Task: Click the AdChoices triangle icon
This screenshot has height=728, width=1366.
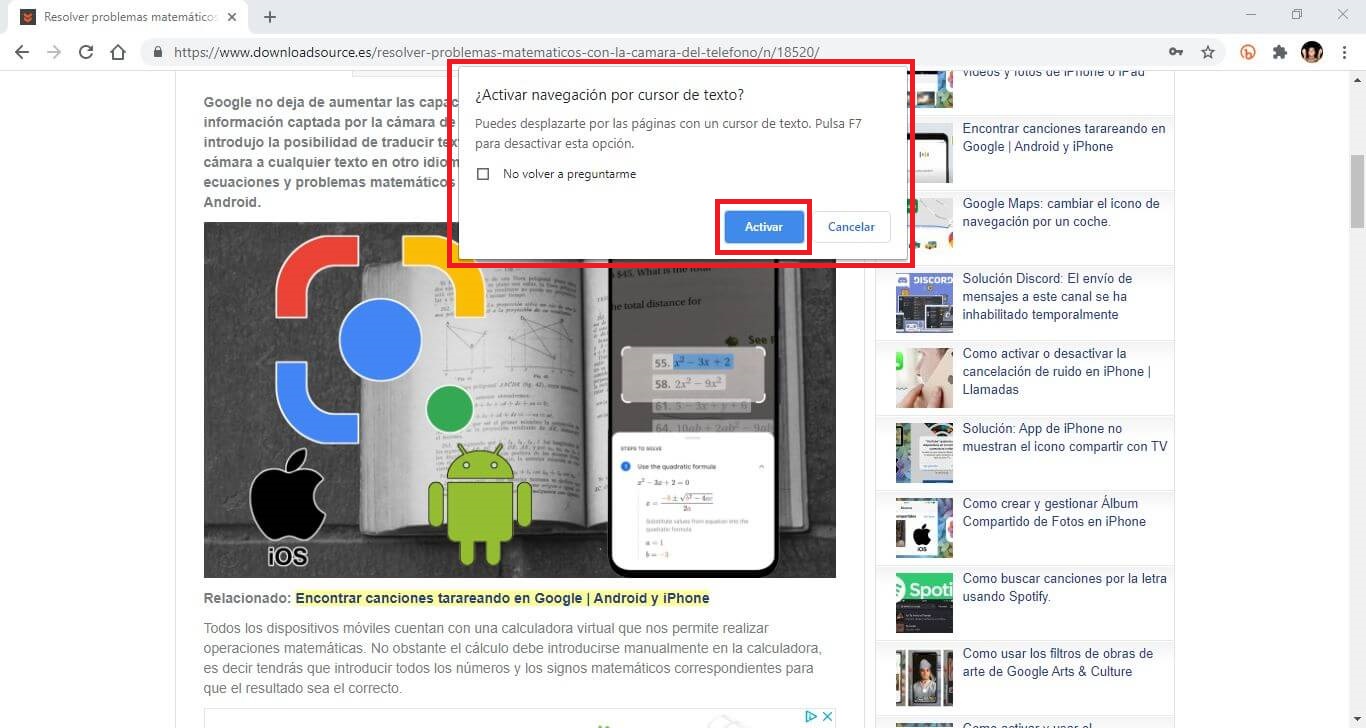Action: point(812,716)
